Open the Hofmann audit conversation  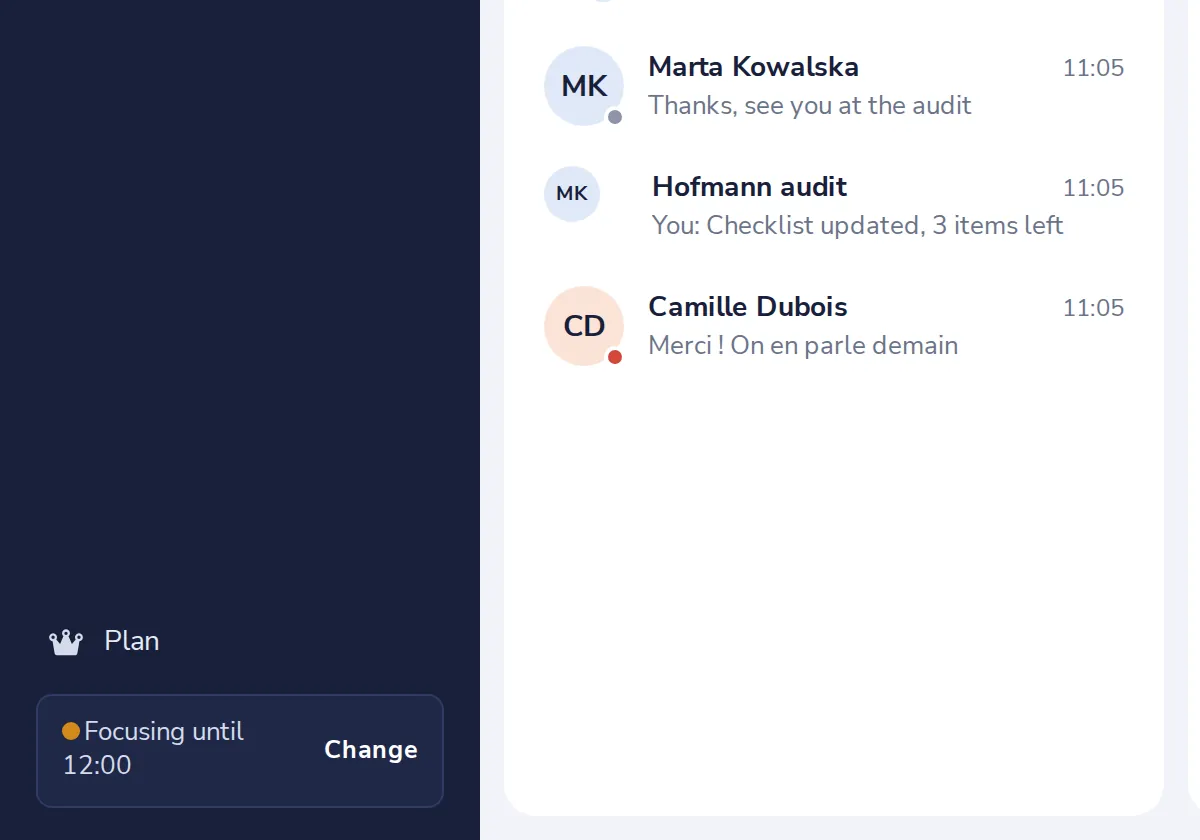[834, 206]
